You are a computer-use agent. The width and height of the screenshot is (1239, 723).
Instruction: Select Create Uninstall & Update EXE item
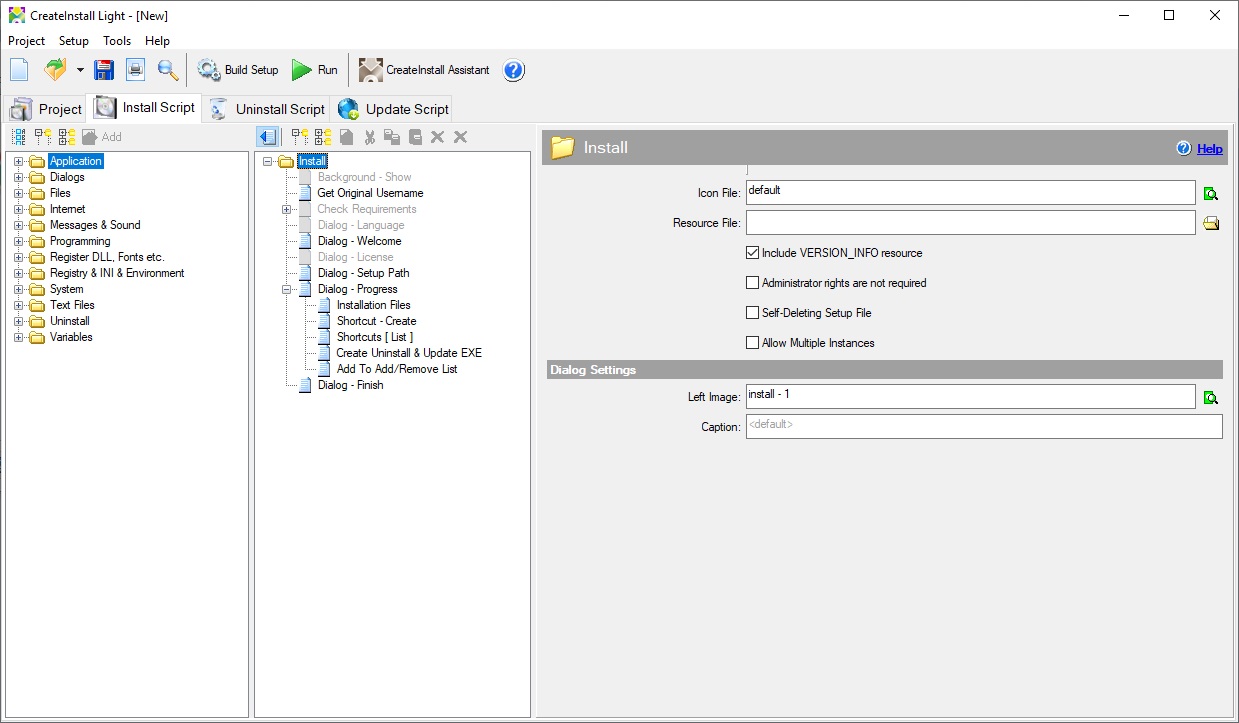click(409, 353)
